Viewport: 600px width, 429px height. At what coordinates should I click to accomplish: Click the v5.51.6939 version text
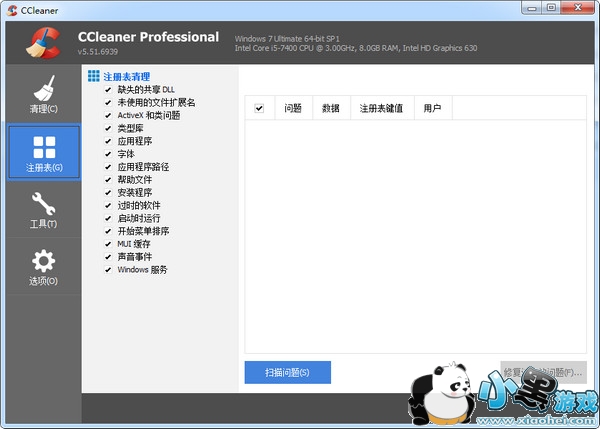98,52
